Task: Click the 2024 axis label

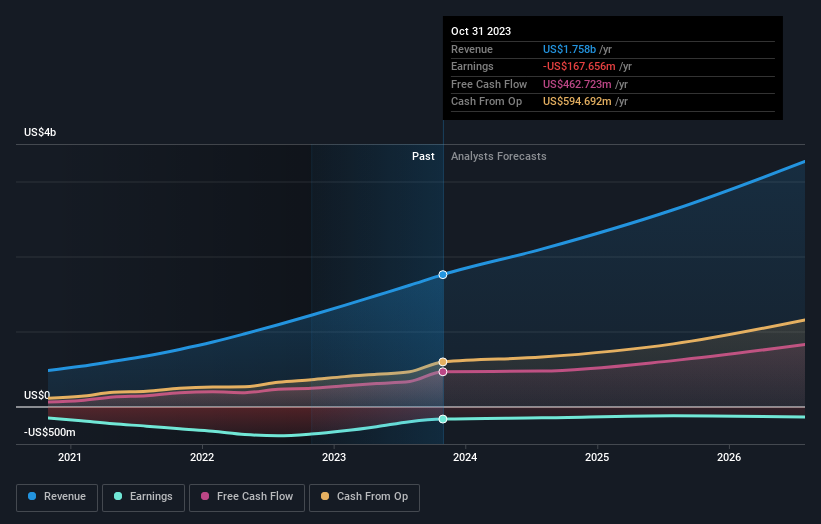Action: click(465, 457)
